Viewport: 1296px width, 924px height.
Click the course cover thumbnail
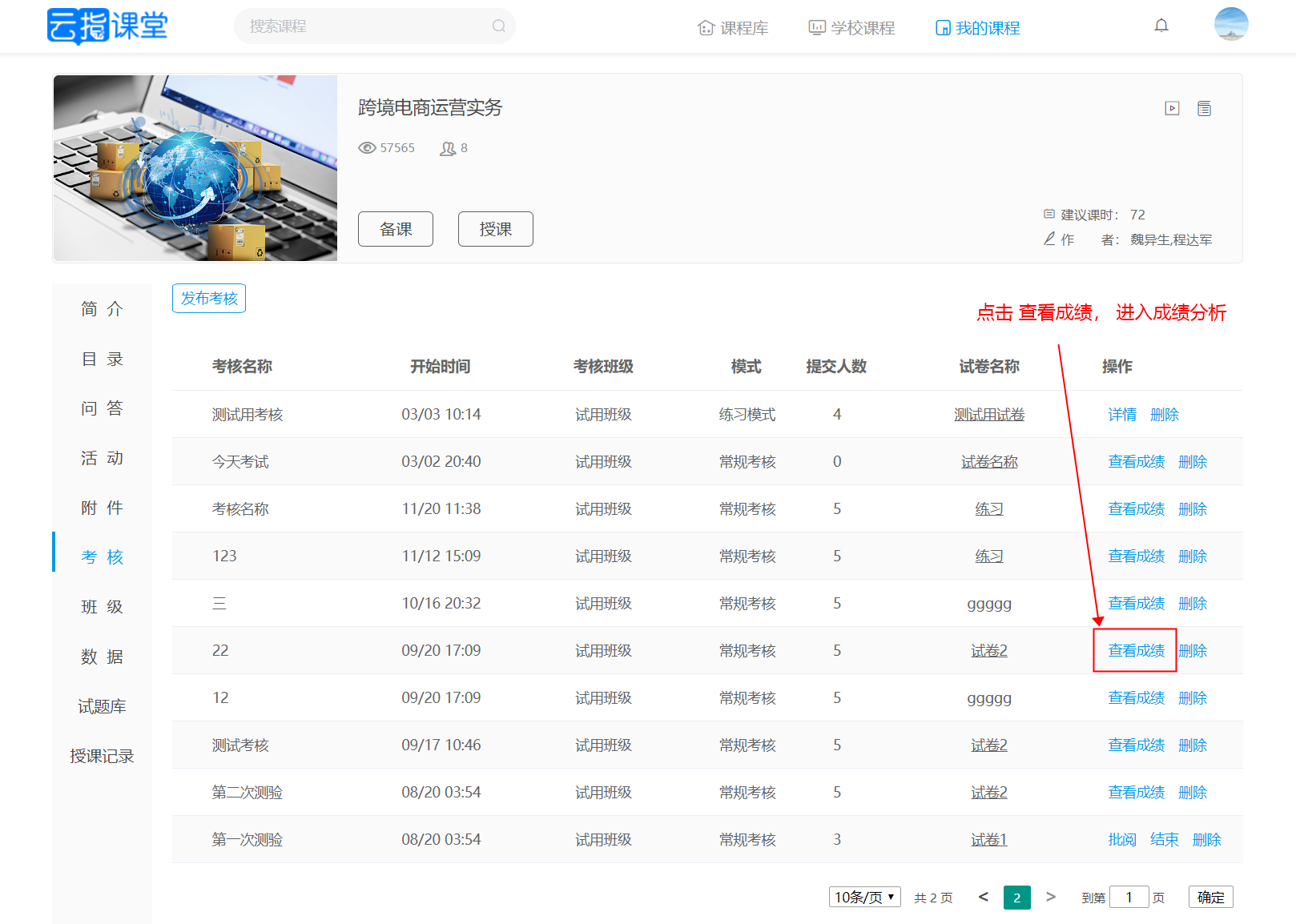point(195,168)
